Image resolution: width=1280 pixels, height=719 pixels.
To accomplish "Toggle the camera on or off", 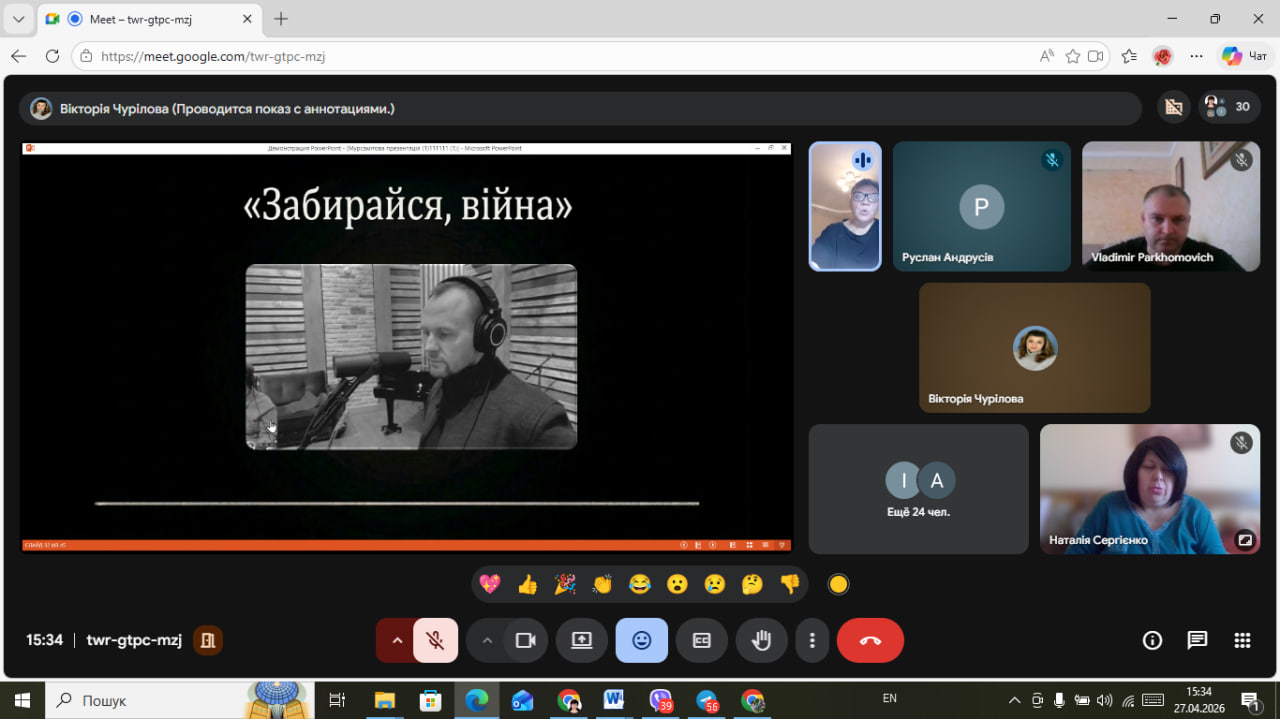I will pos(525,641).
